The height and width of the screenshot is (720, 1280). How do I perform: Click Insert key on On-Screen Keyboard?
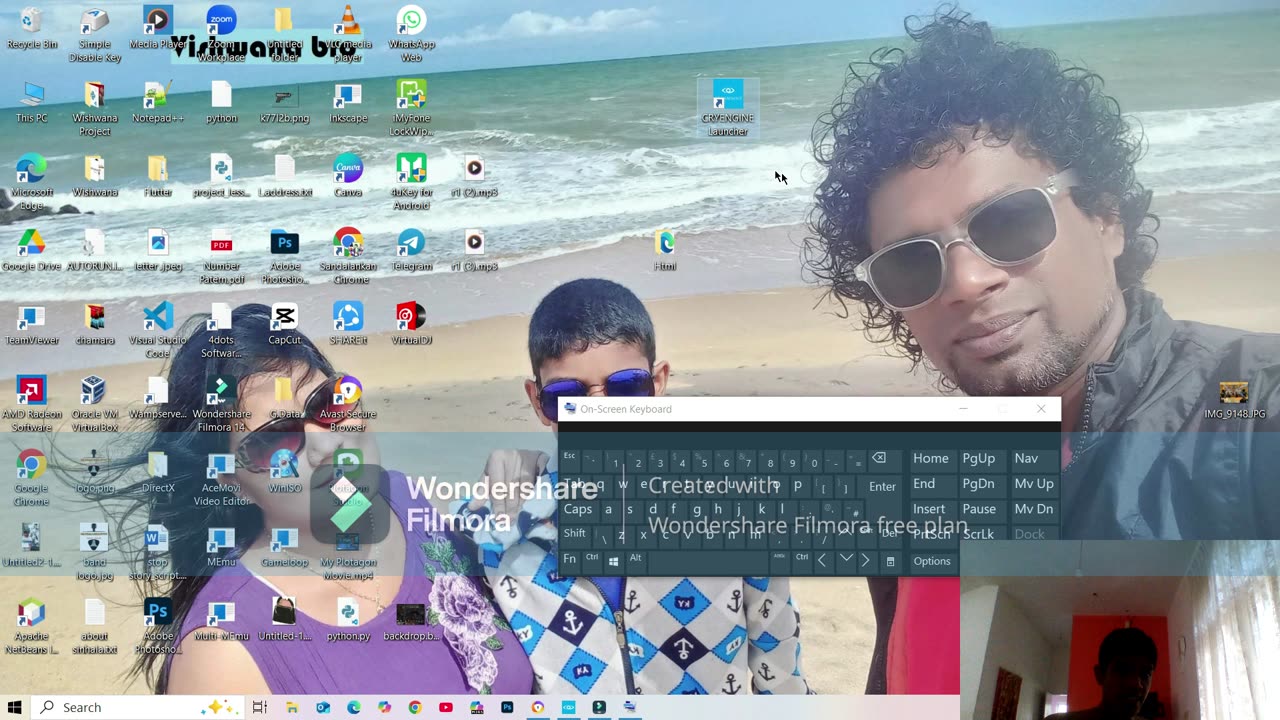coord(929,509)
